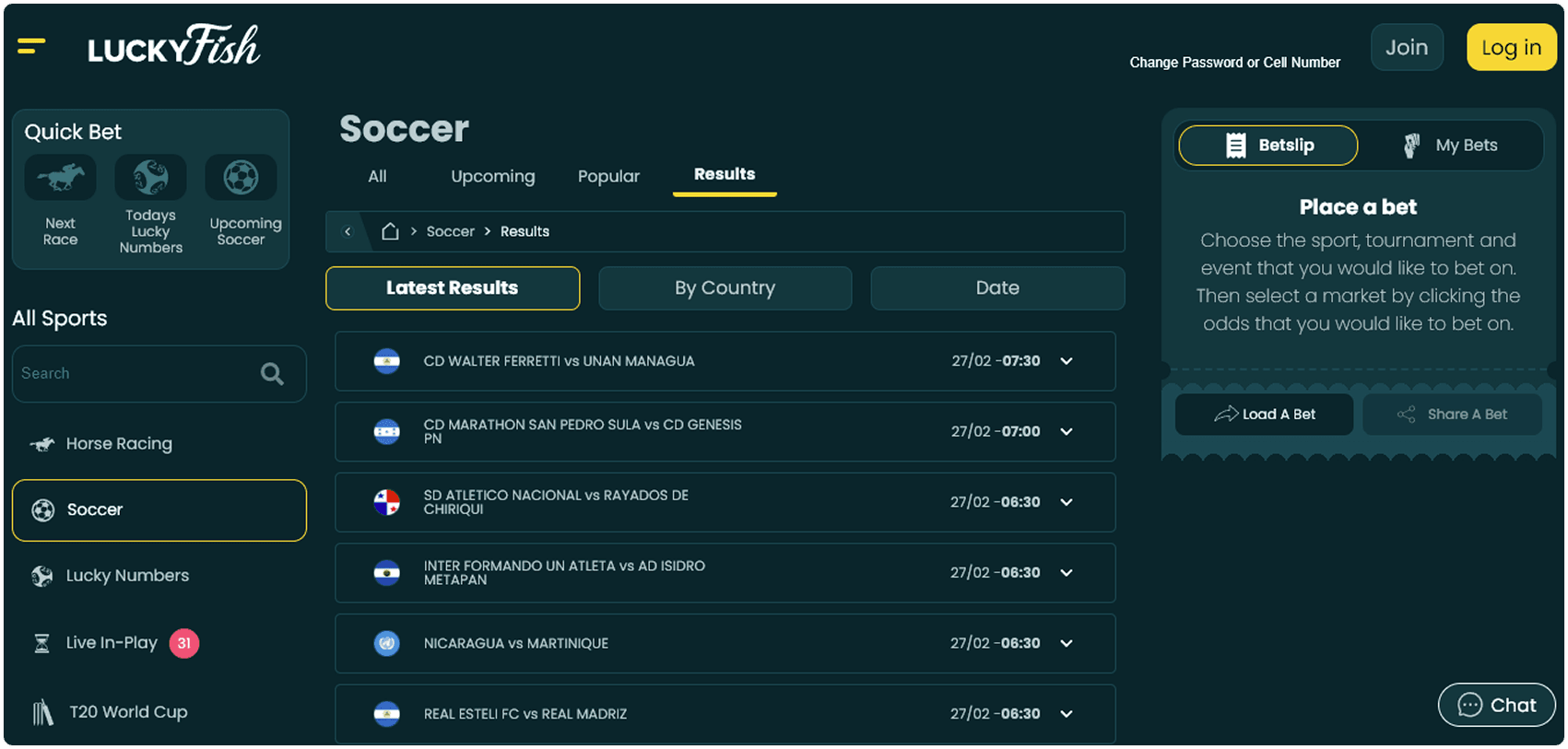Select the Todays Lucky Numbers icon
The height and width of the screenshot is (749, 1568).
pyautogui.click(x=150, y=177)
